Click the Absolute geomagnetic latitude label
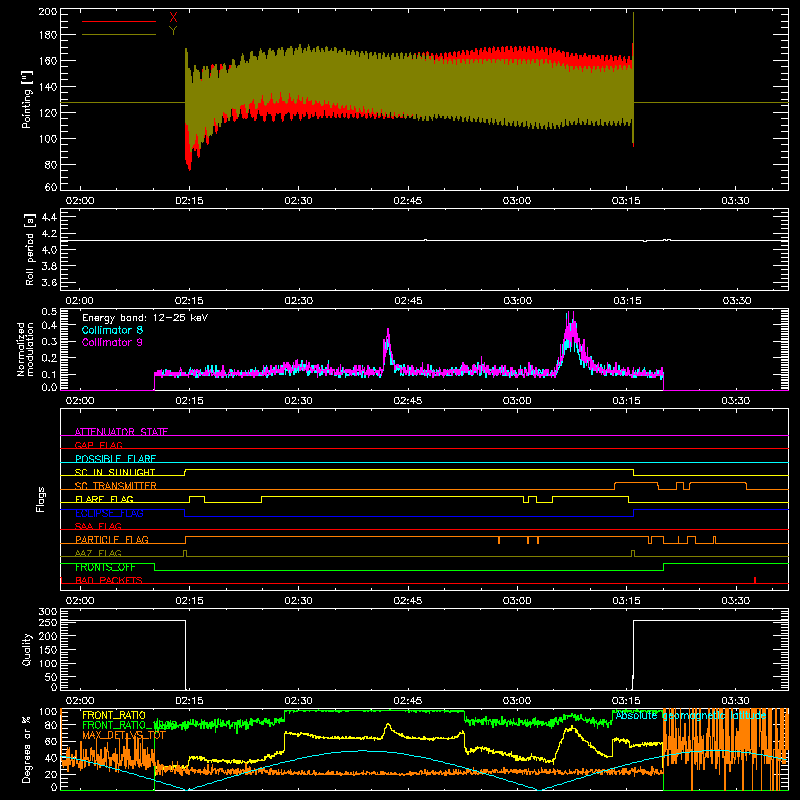The width and height of the screenshot is (800, 800). 691,715
